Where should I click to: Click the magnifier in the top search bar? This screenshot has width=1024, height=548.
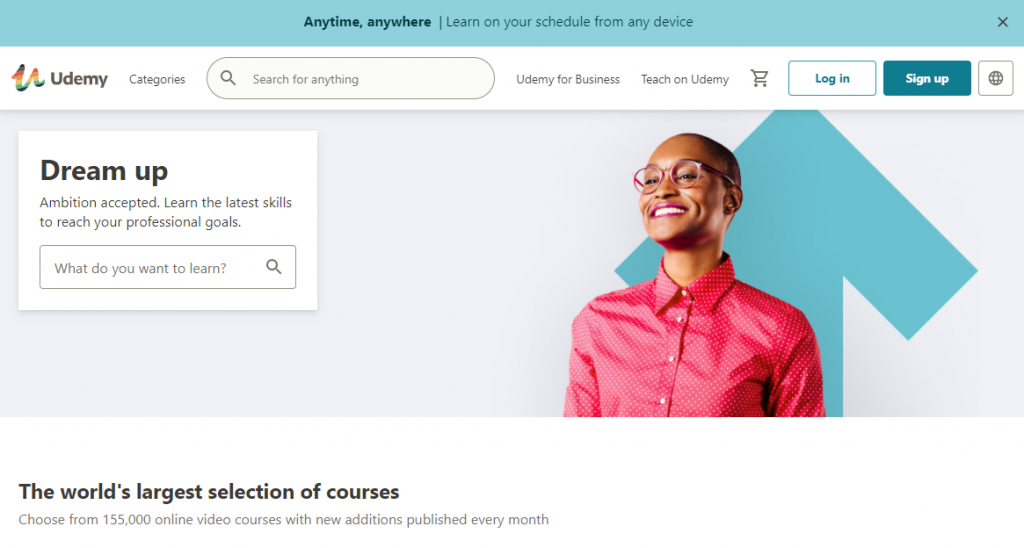pos(228,78)
